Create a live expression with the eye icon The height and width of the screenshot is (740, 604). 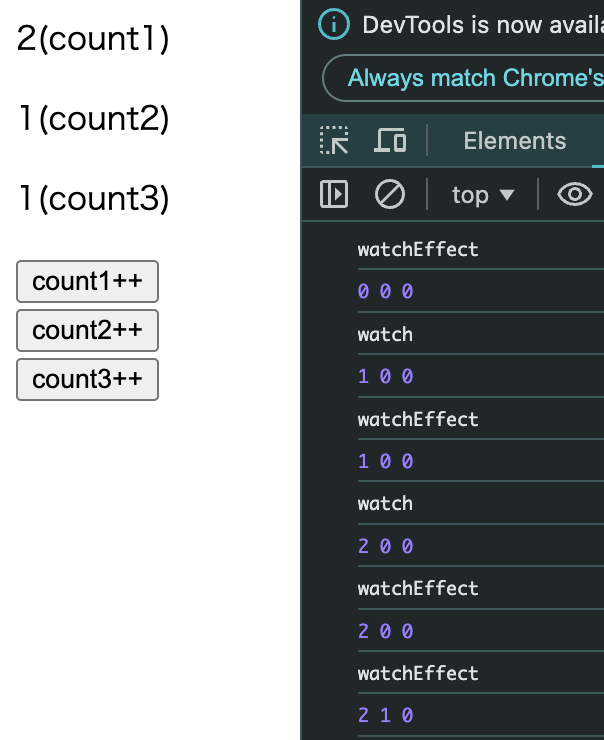[574, 194]
